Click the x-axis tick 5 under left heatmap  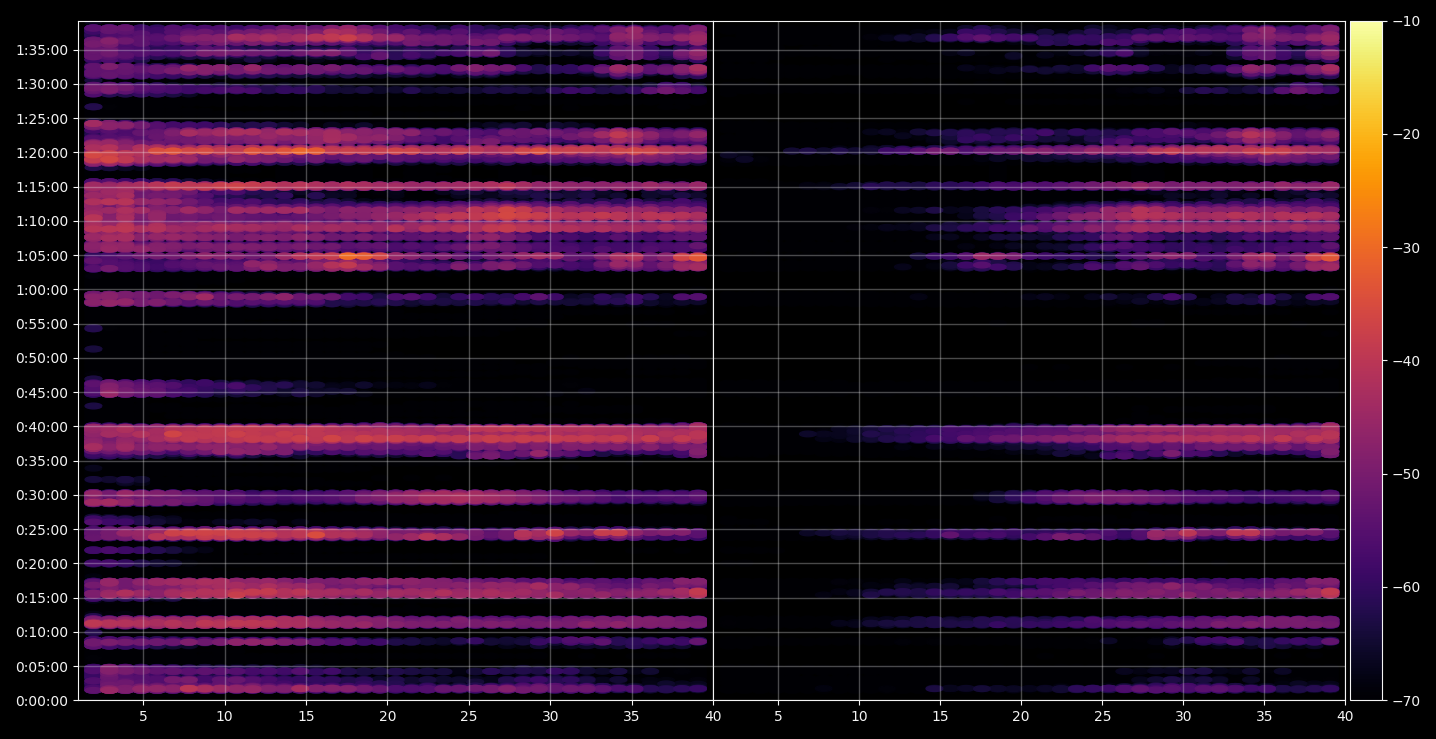[x=143, y=717]
